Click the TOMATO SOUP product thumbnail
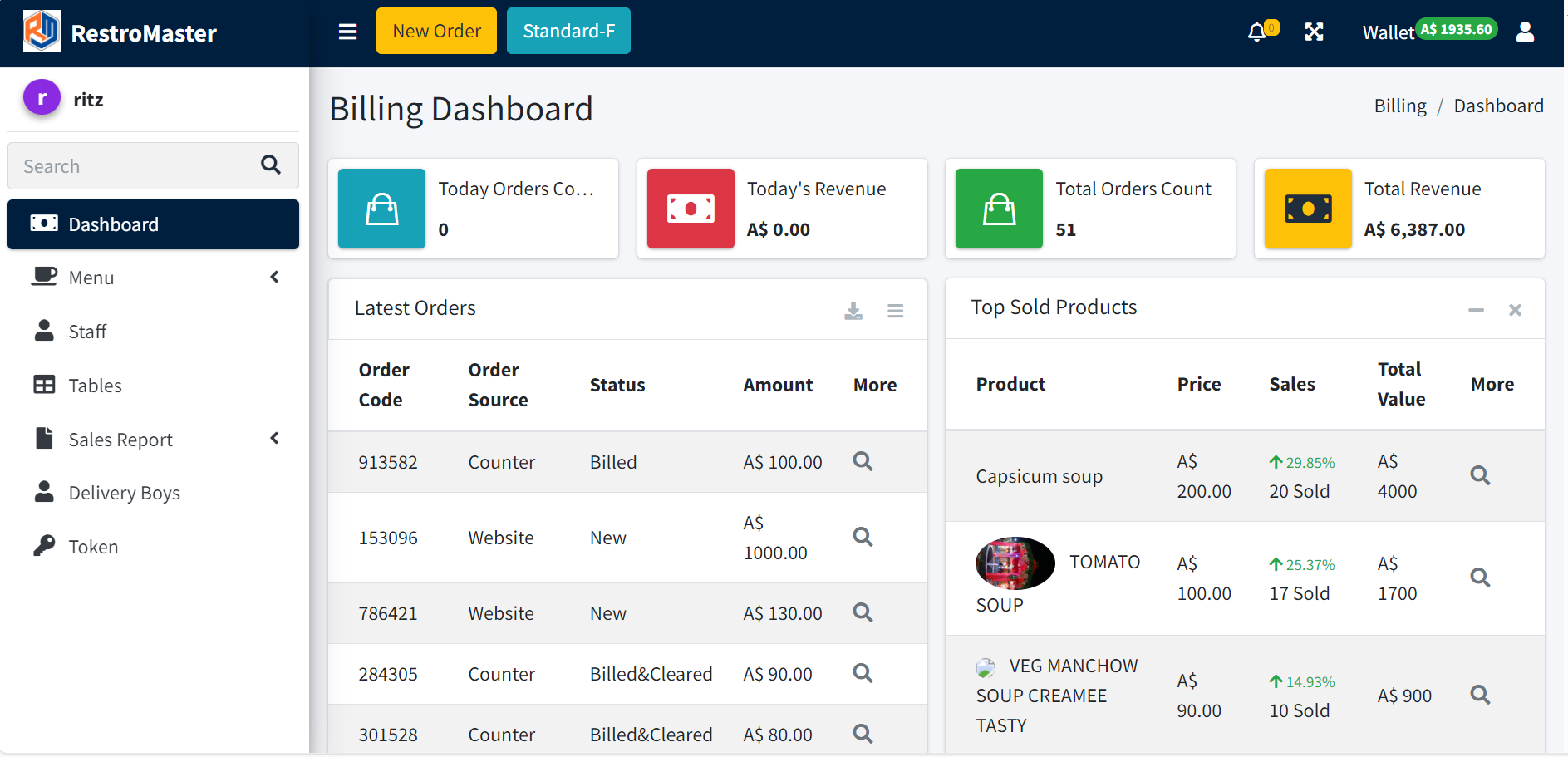Viewport: 1568px width, 757px height. point(1015,563)
